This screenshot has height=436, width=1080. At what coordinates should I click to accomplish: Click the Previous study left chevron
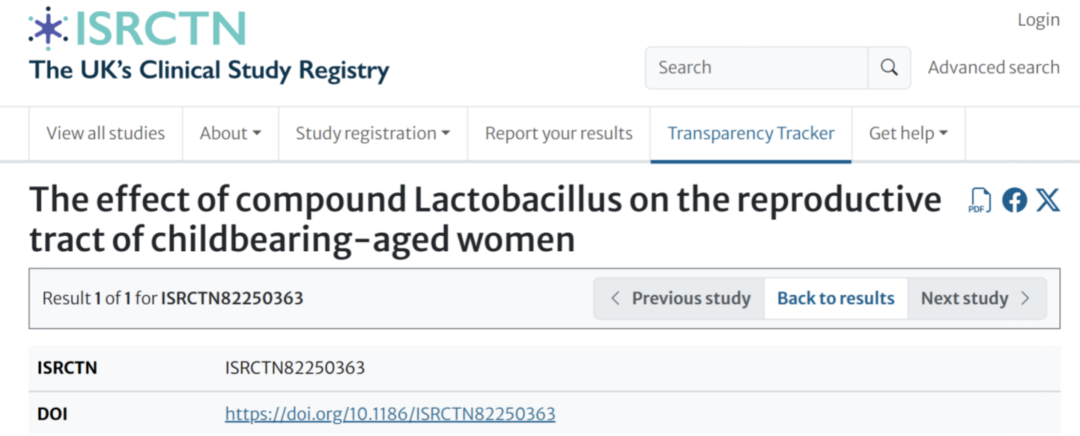pyautogui.click(x=615, y=298)
